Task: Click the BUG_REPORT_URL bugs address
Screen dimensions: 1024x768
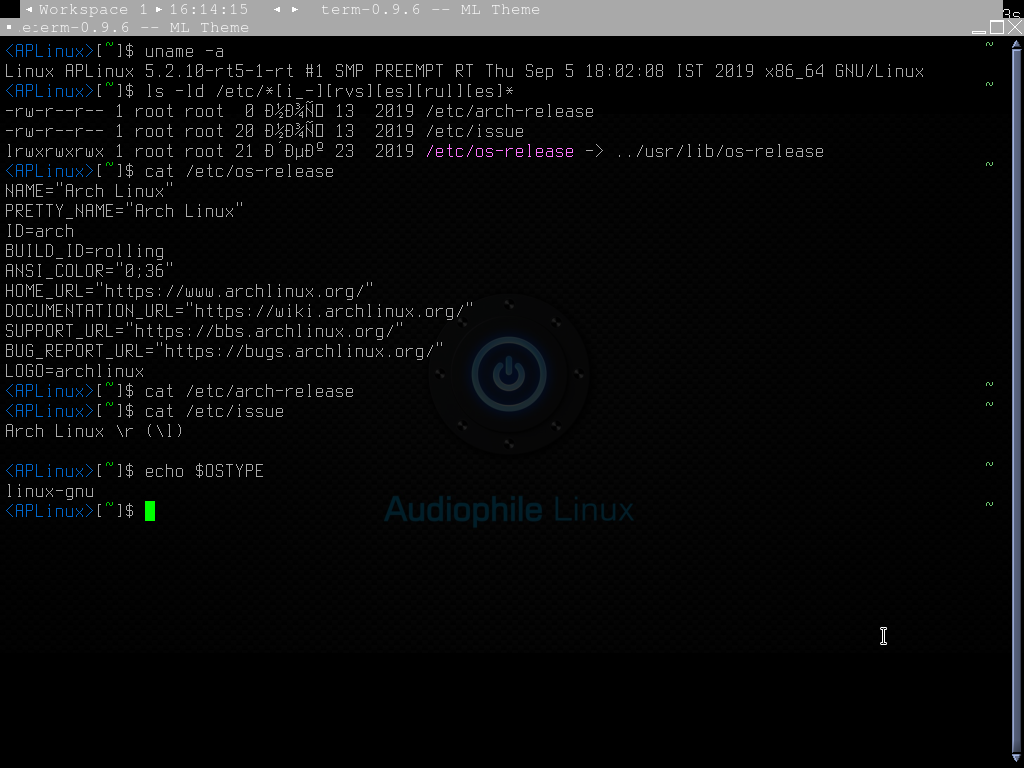Action: coord(300,351)
